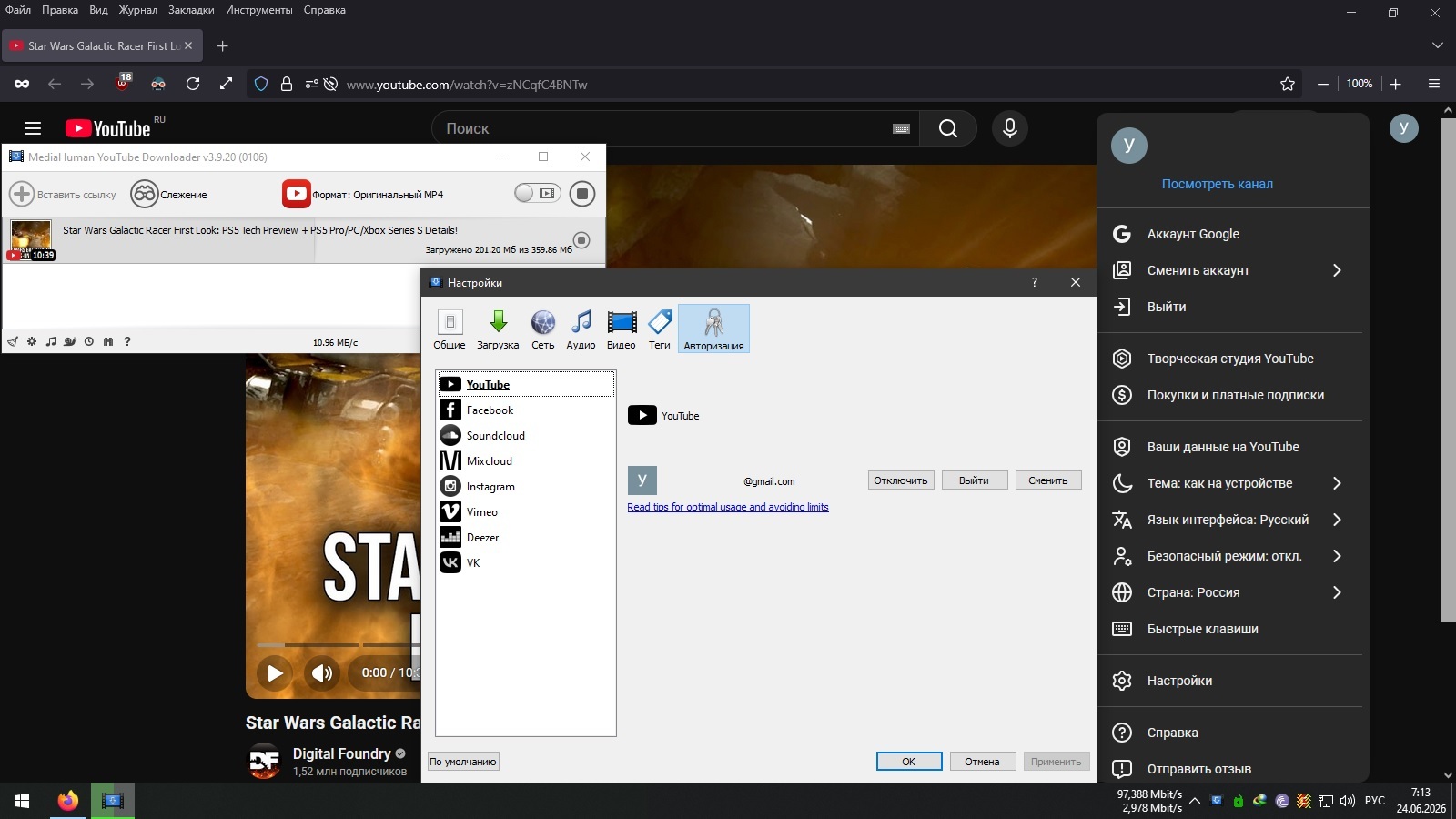This screenshot has height=819, width=1456.
Task: Select Авторизация tab with keys icon
Action: (713, 329)
